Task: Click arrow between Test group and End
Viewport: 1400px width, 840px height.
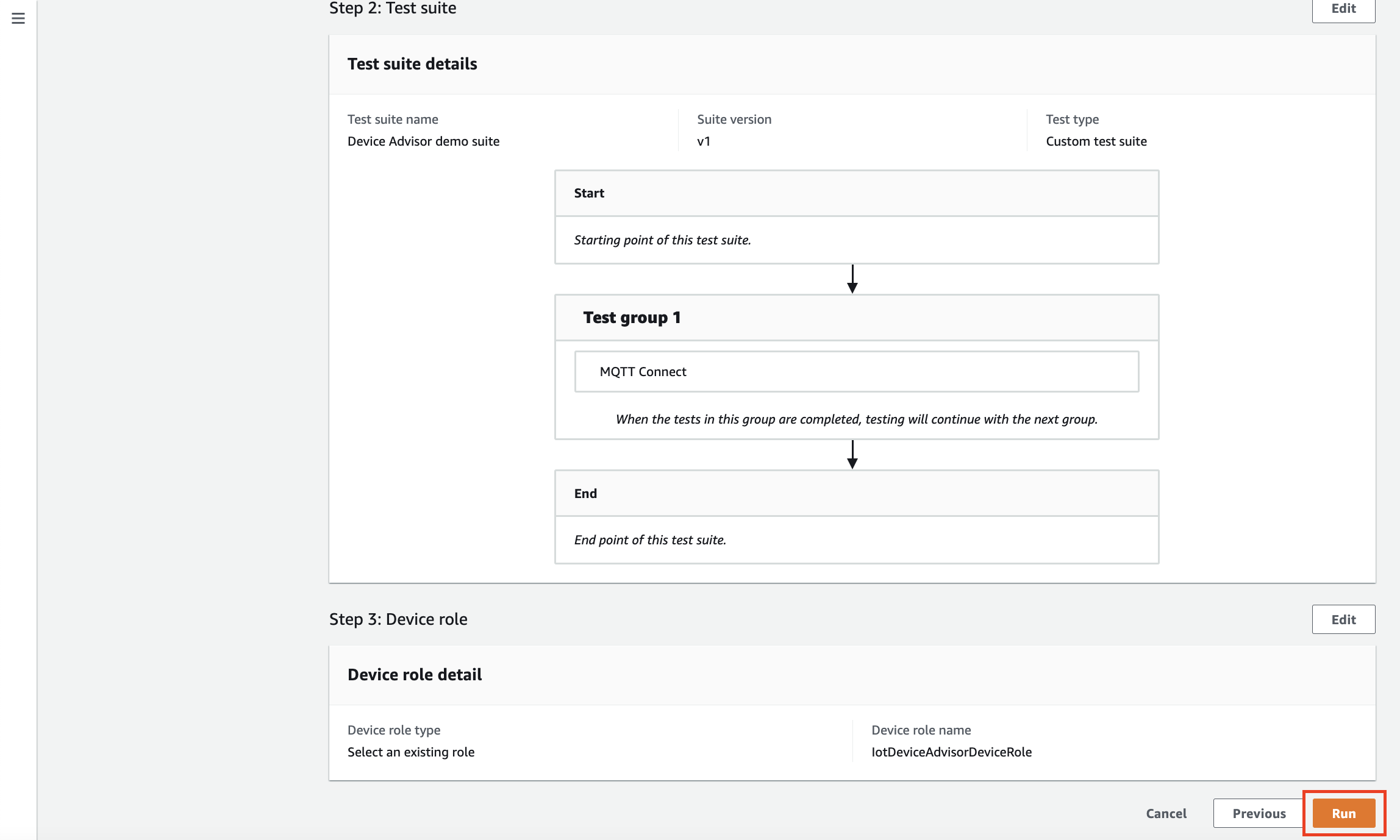Action: (x=852, y=455)
